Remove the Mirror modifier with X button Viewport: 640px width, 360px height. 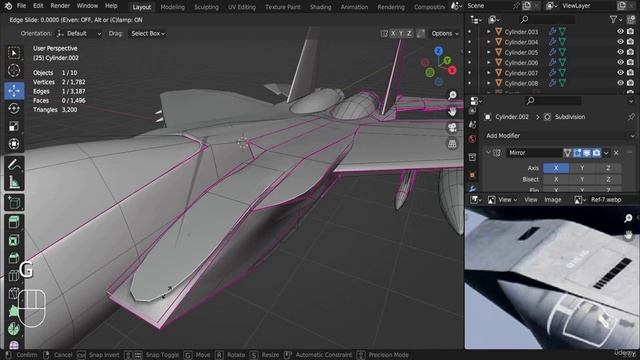616,153
